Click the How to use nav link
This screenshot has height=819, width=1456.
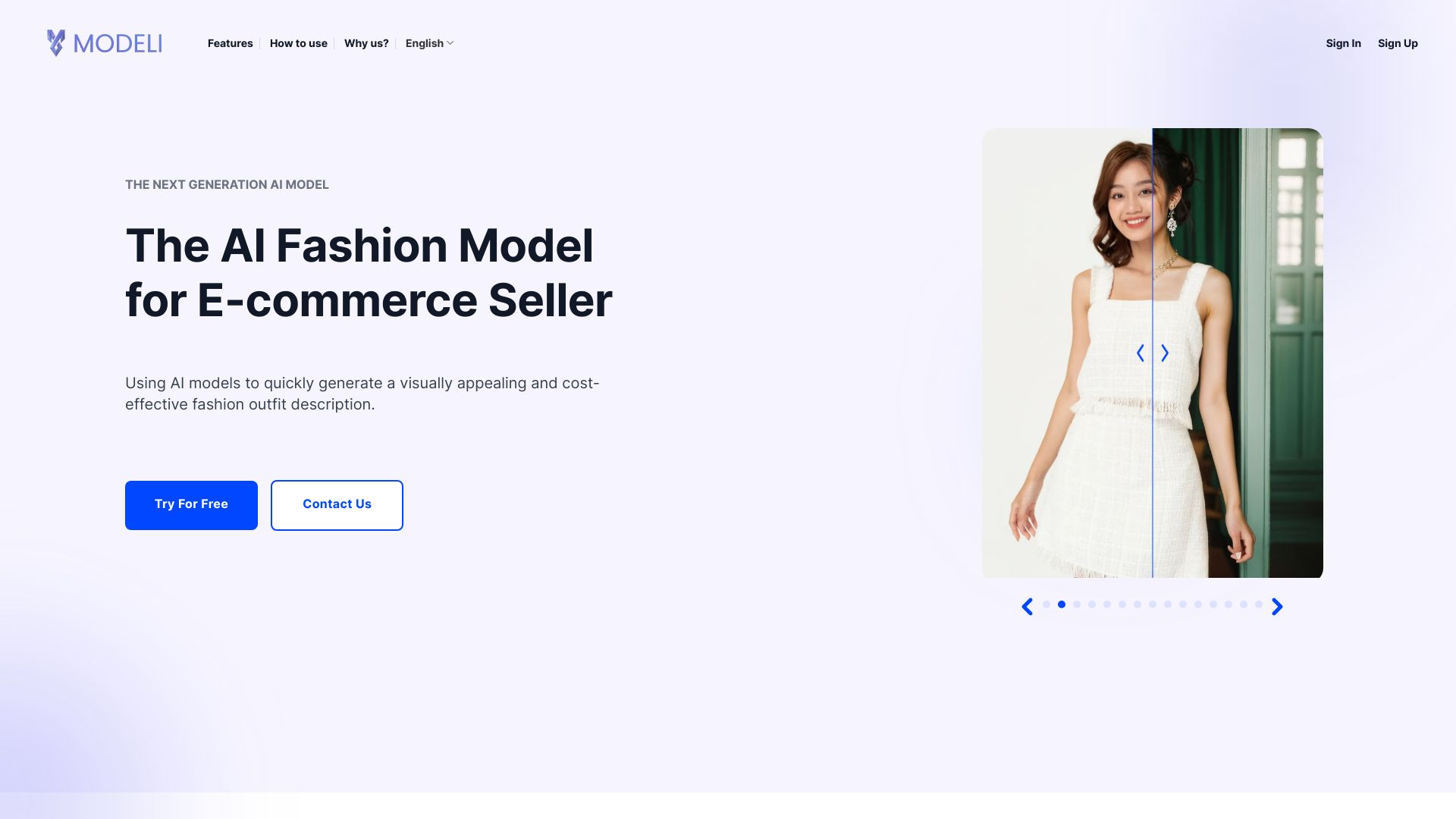(x=298, y=43)
